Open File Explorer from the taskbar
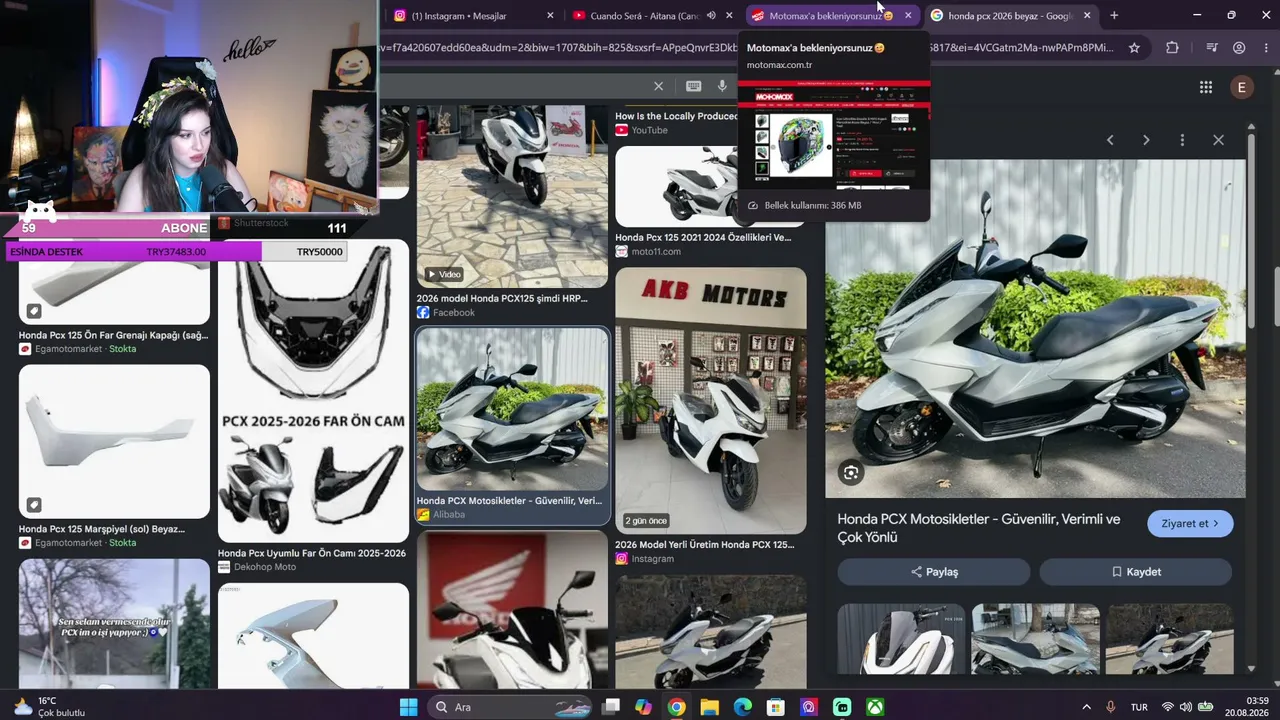 point(709,707)
